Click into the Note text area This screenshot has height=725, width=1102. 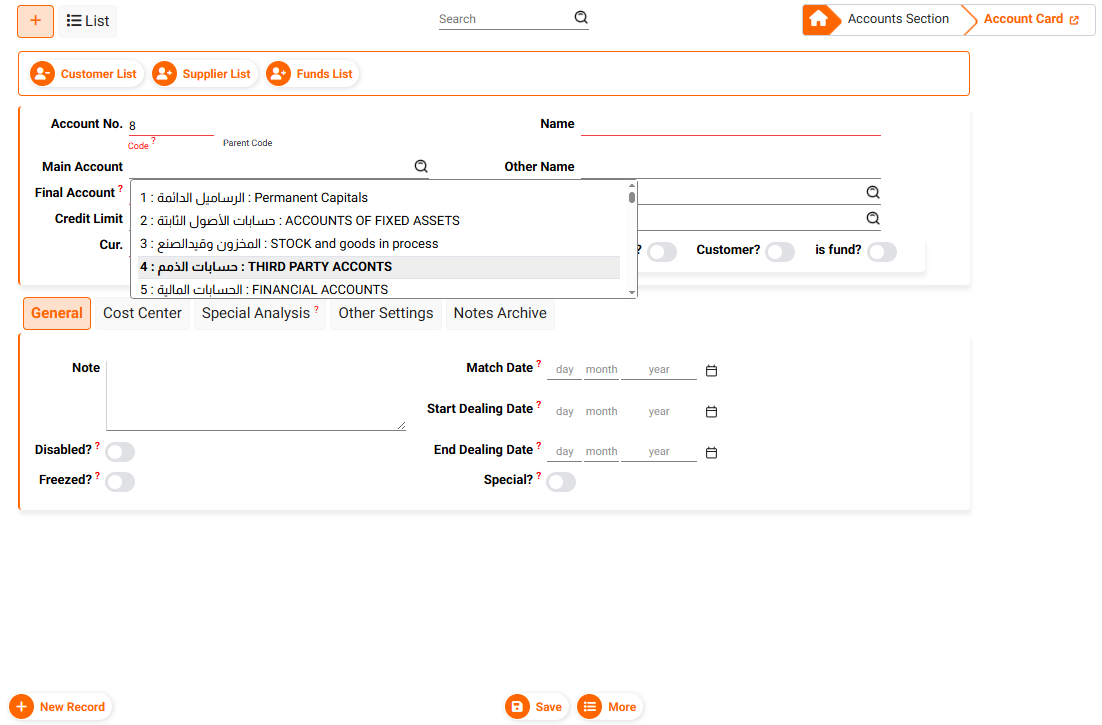pos(255,395)
